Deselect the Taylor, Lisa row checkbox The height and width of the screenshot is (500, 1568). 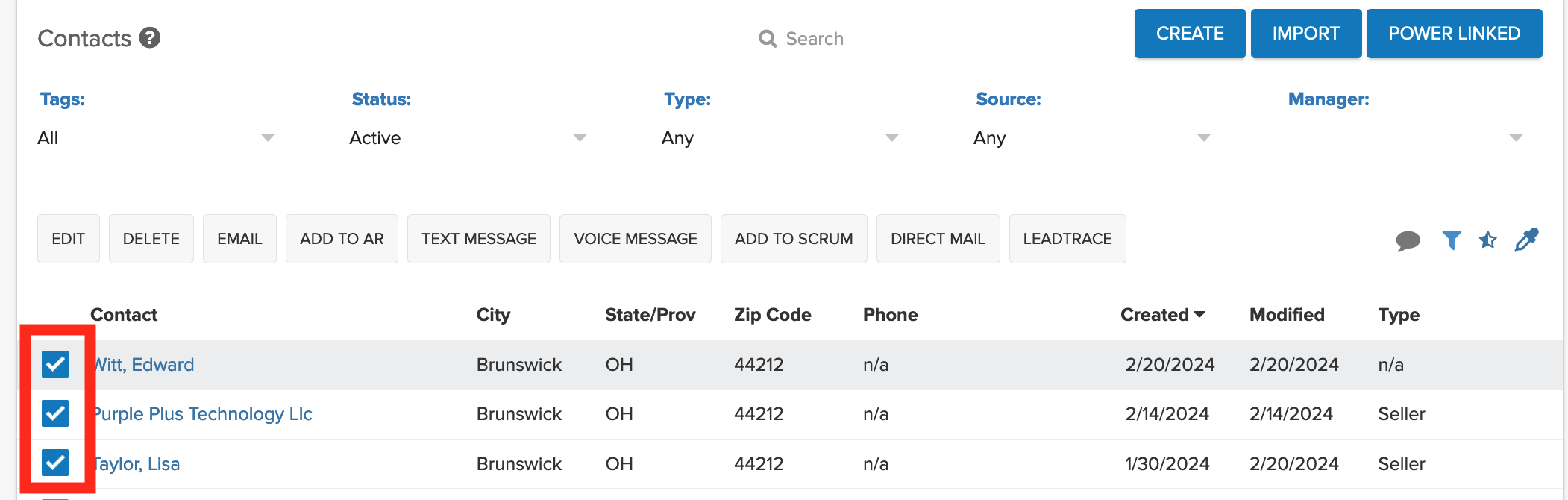[x=55, y=463]
